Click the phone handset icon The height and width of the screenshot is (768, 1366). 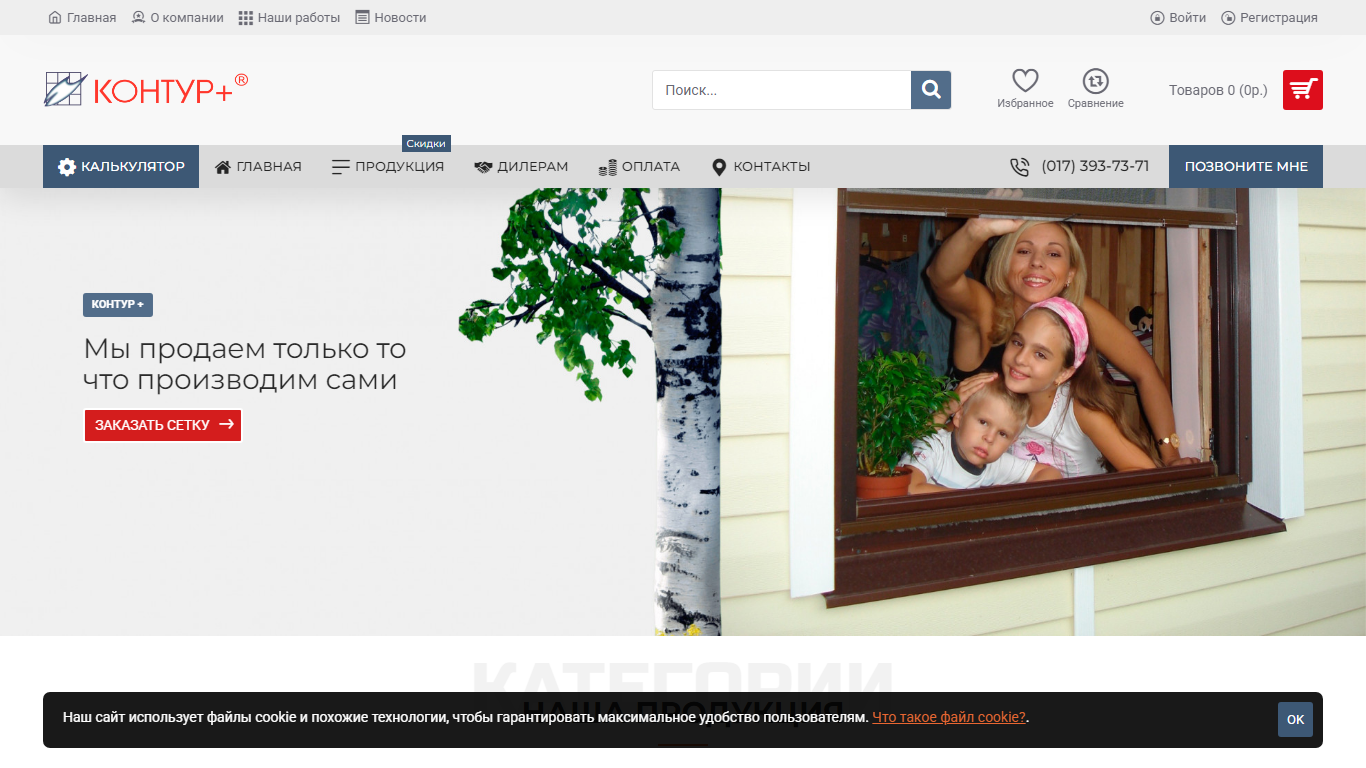click(1019, 167)
